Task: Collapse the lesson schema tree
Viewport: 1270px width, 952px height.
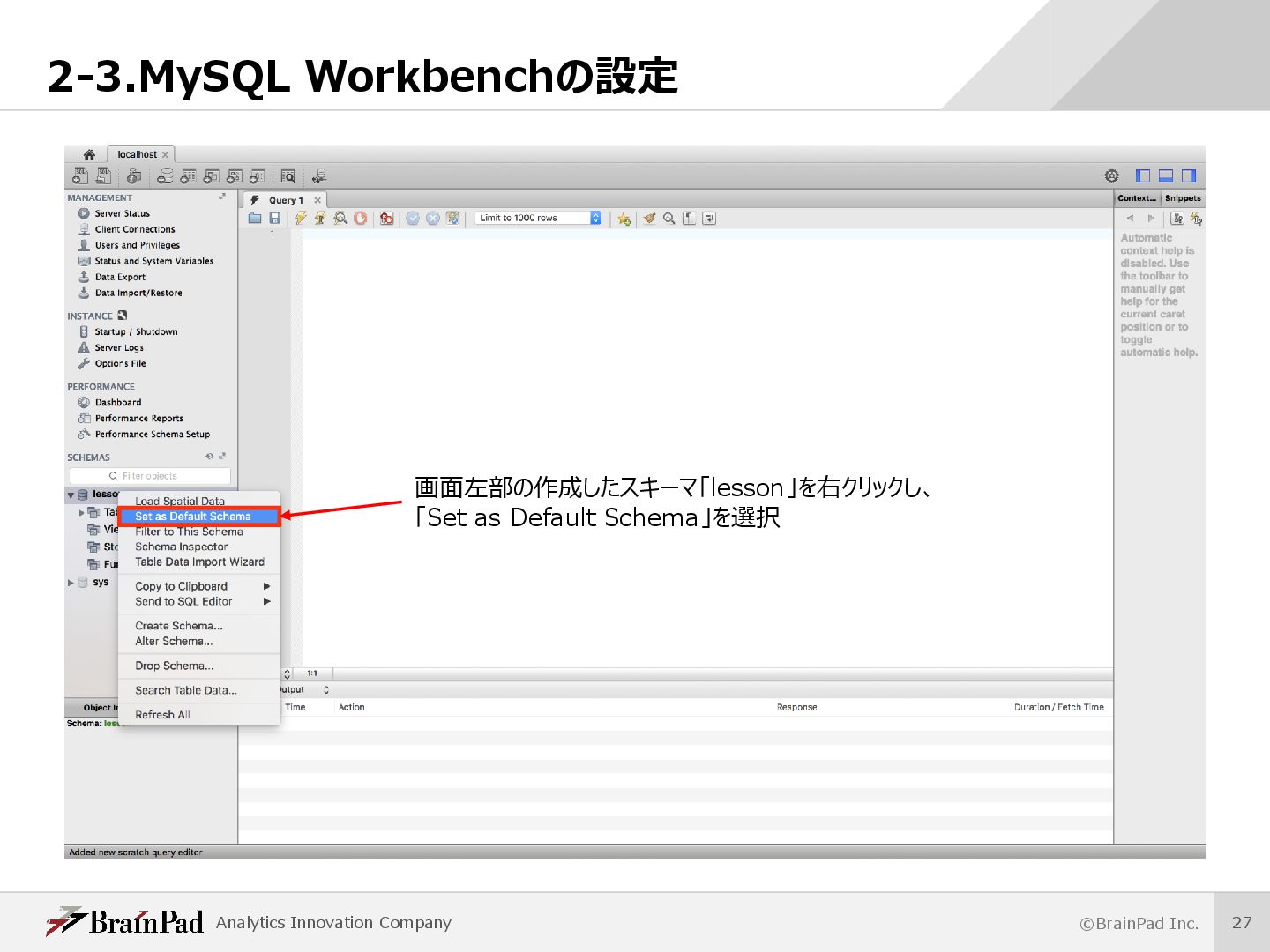Action: (71, 495)
